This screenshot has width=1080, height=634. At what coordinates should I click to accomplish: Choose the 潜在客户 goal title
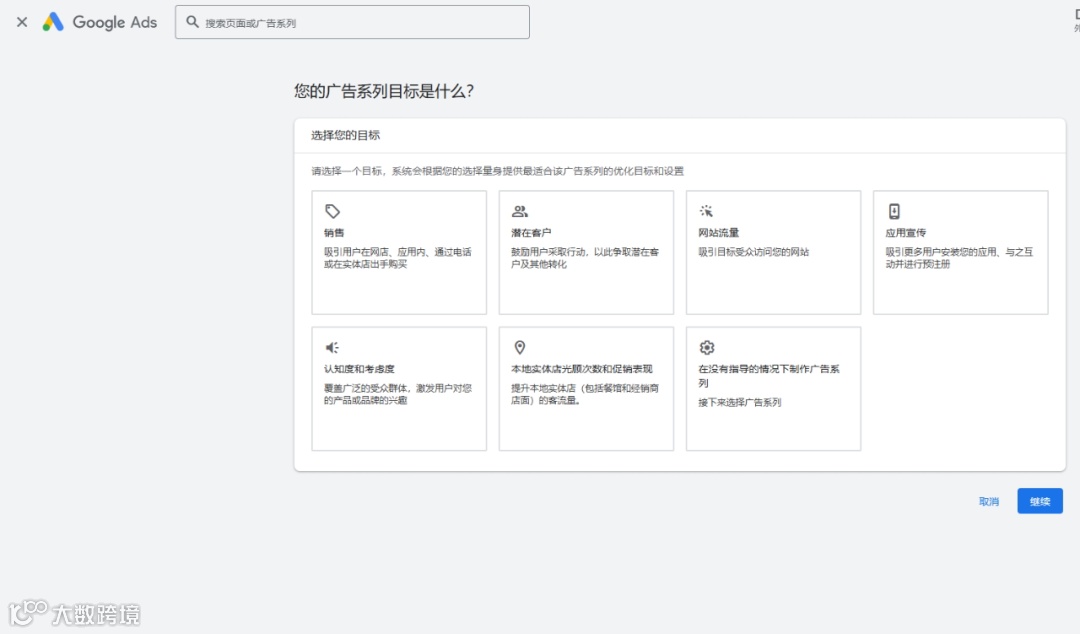(531, 233)
